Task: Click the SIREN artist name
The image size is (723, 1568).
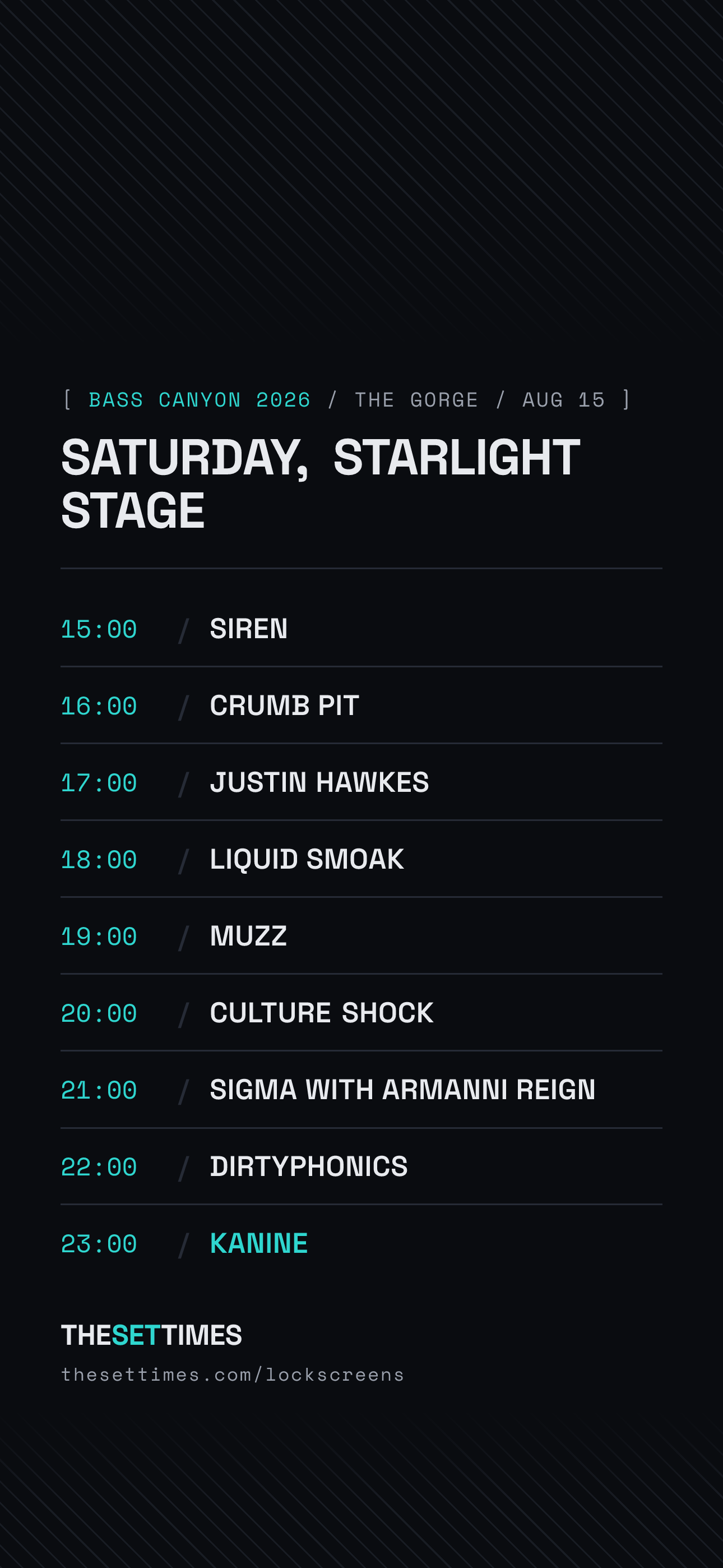Action: click(248, 629)
